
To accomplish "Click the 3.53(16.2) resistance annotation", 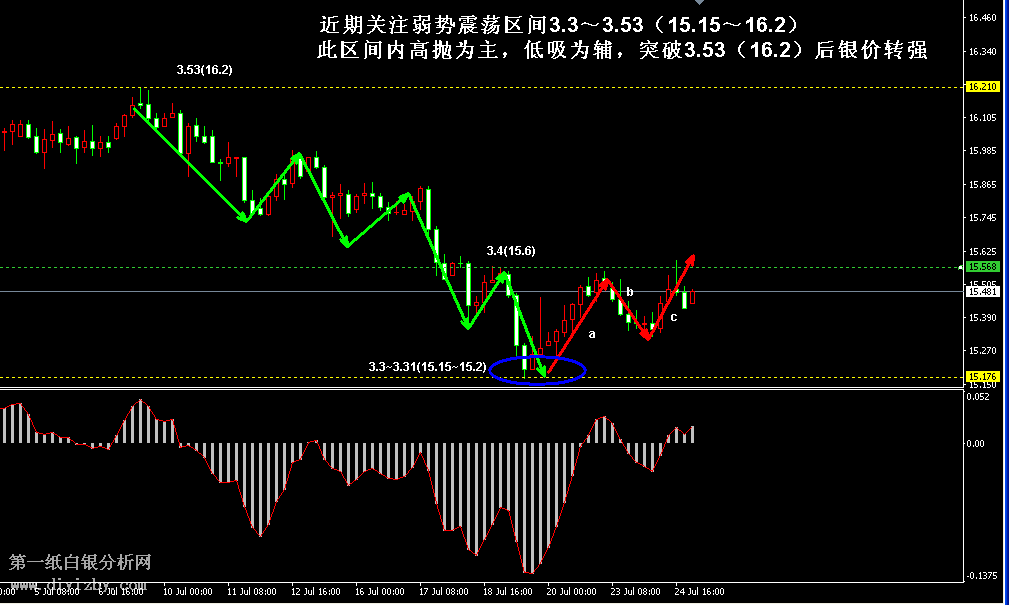I will (204, 70).
